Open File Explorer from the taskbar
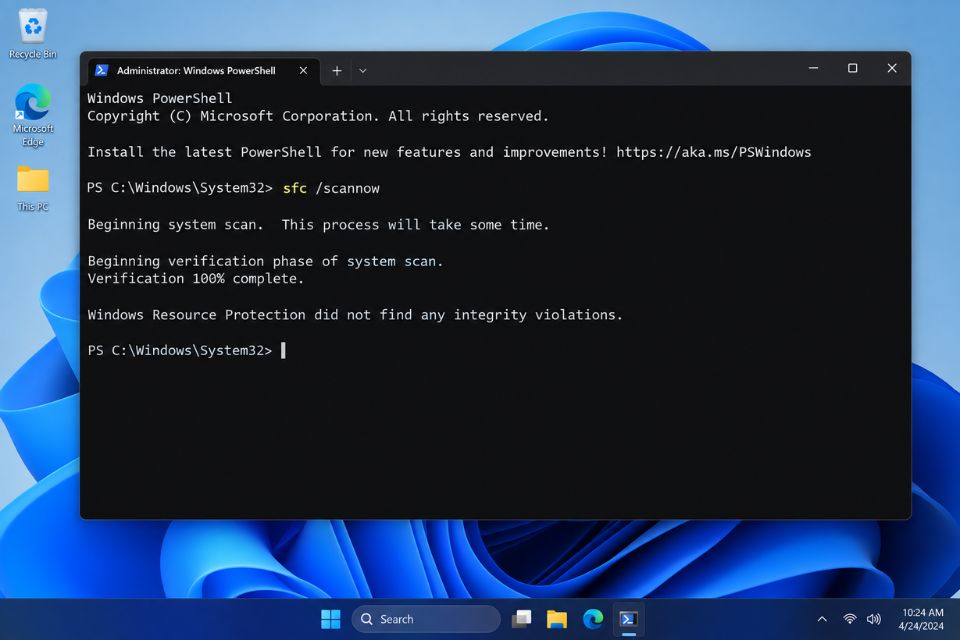This screenshot has width=960, height=640. (557, 619)
